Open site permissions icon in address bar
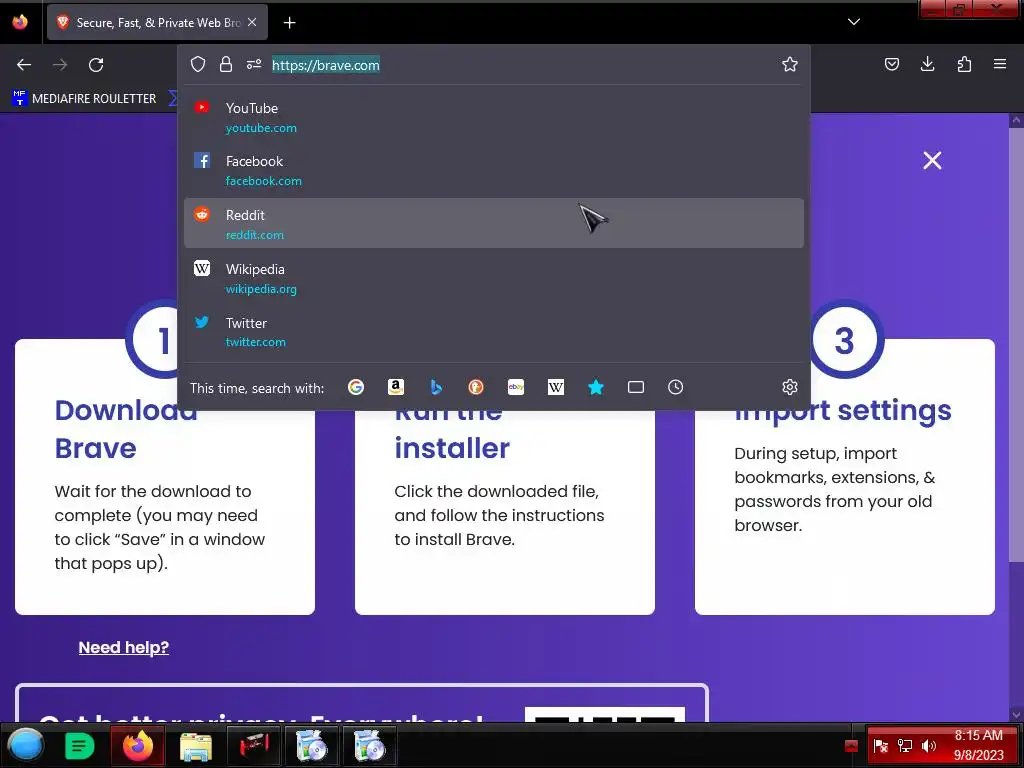 point(254,64)
